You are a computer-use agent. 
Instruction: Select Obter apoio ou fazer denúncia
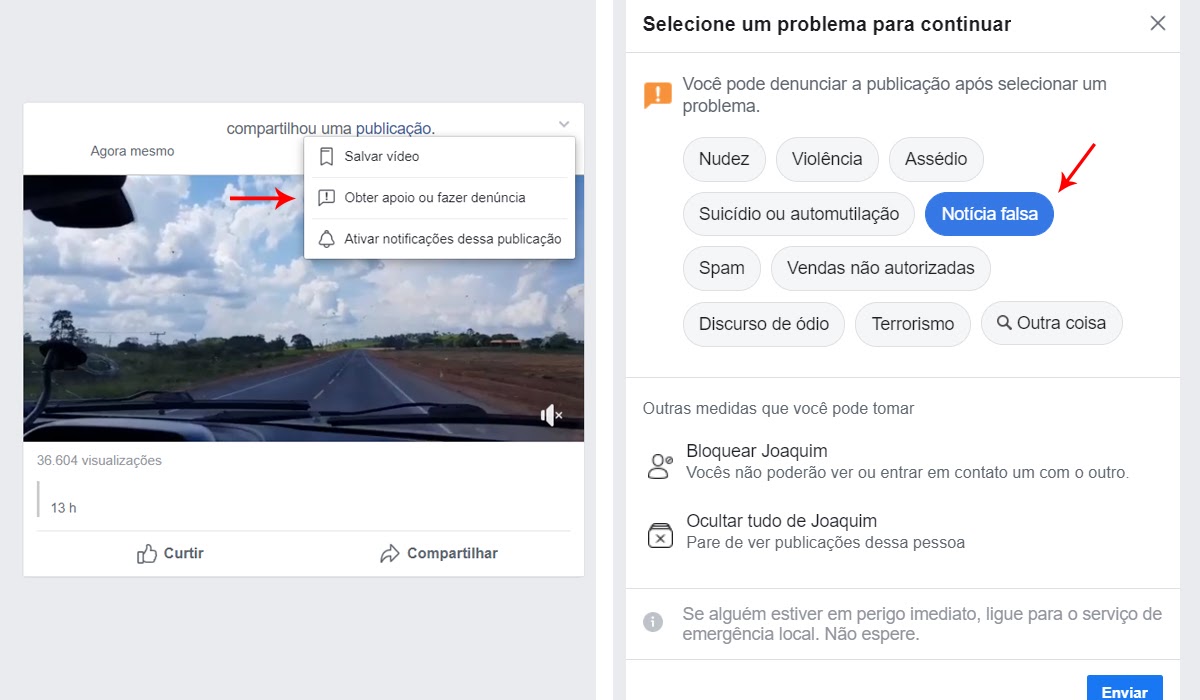pyautogui.click(x=440, y=198)
